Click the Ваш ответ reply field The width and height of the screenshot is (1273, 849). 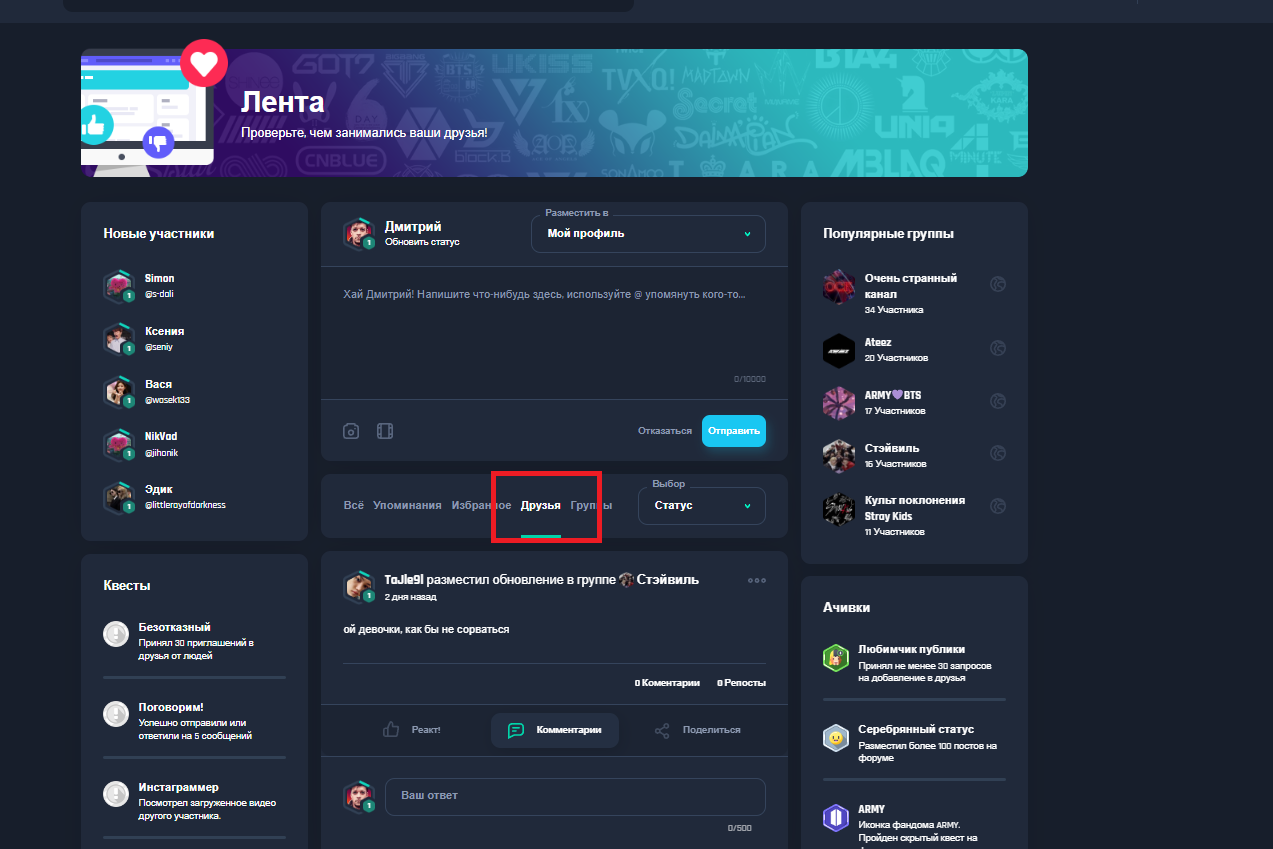point(574,796)
